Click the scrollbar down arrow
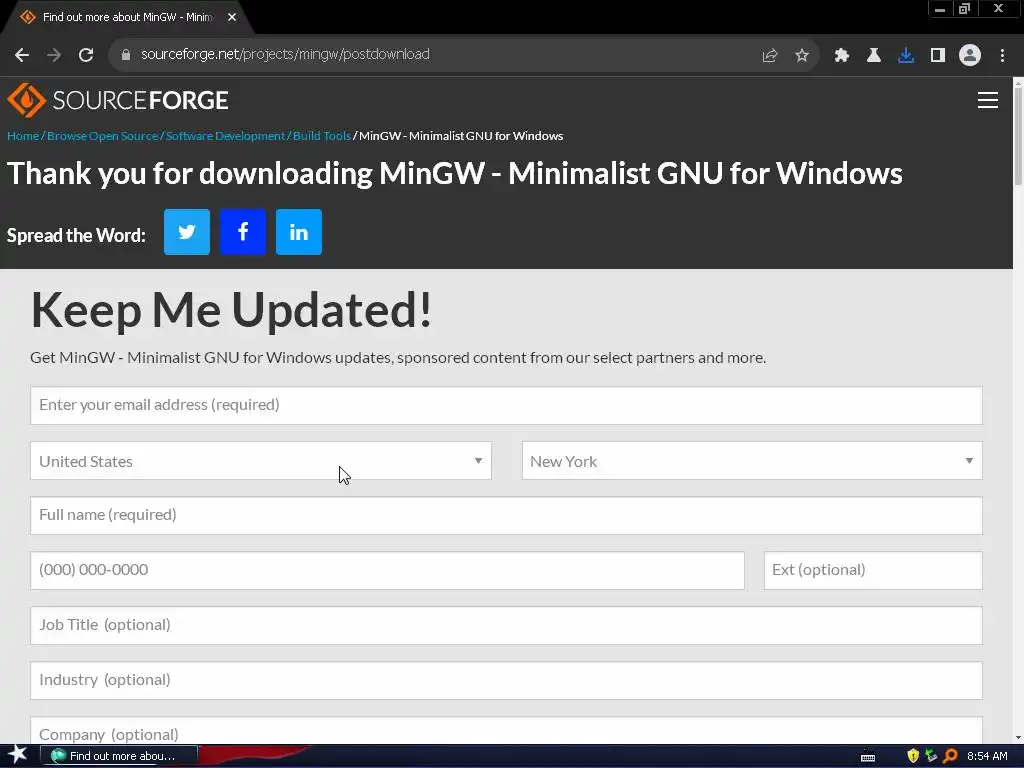The image size is (1024, 768). 1018,738
